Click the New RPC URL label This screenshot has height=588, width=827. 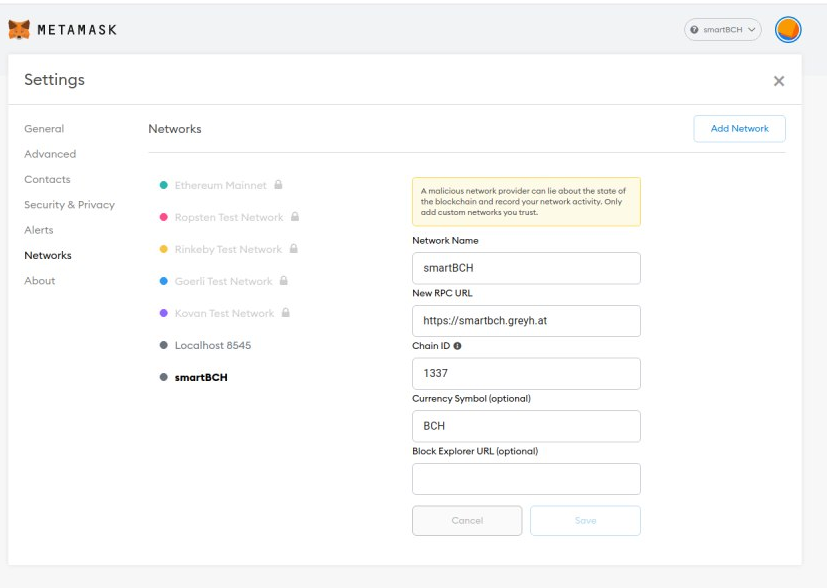[x=442, y=293]
